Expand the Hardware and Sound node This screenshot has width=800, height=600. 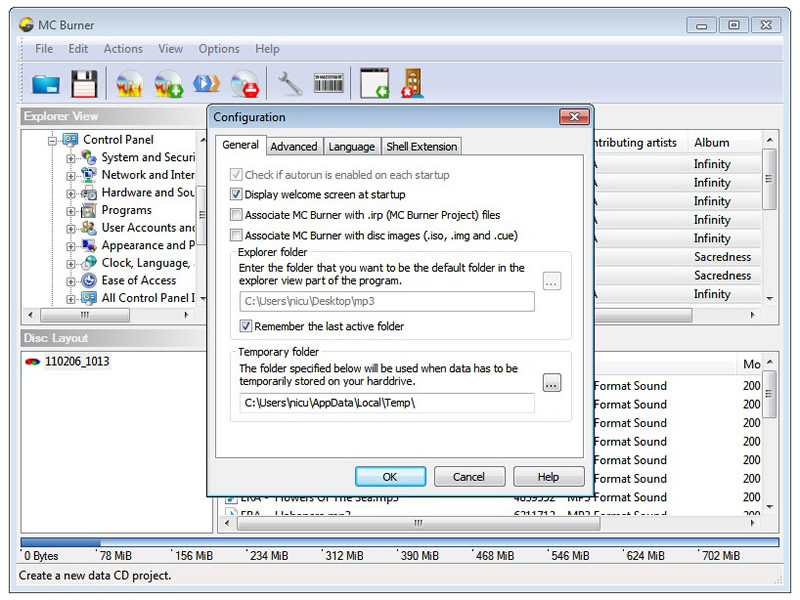(70, 194)
